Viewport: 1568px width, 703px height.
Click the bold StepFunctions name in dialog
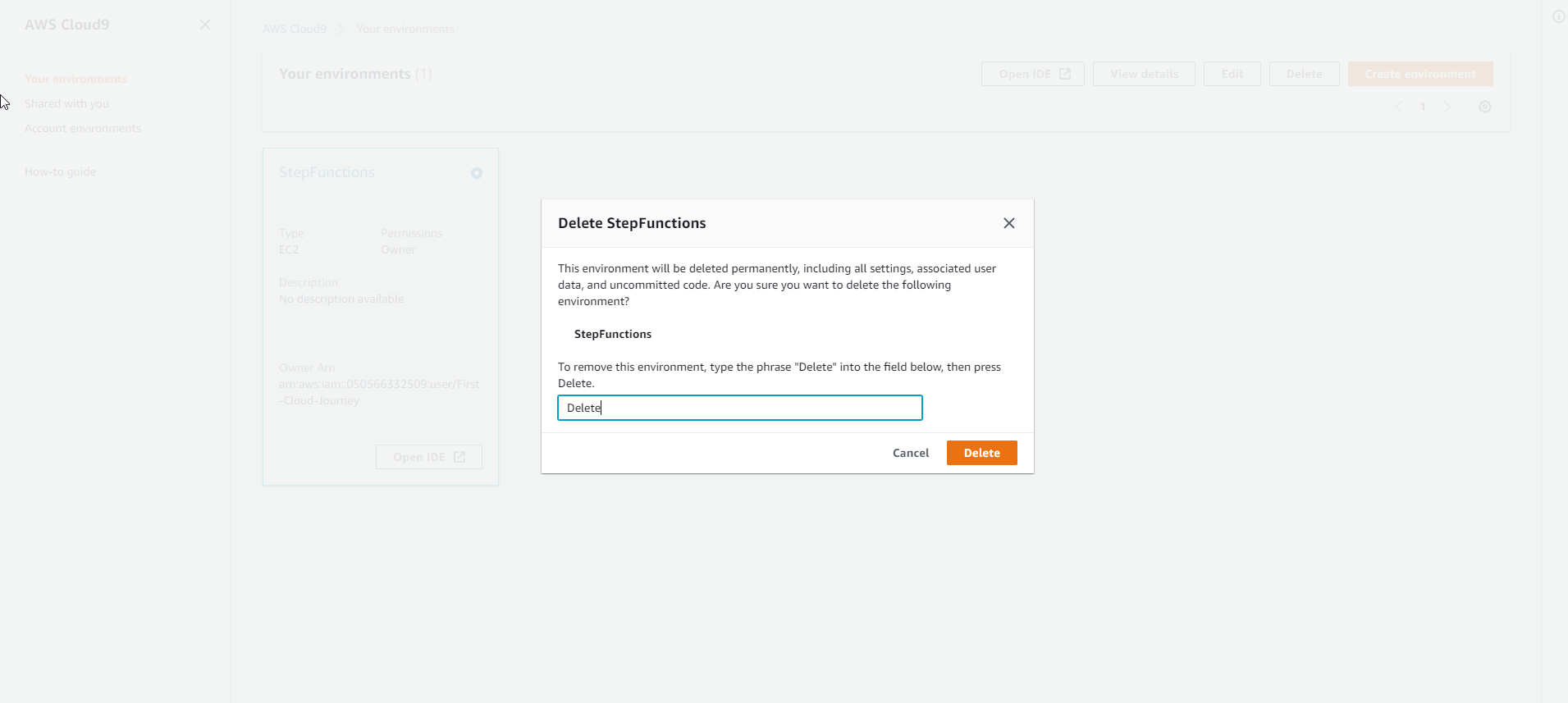613,334
